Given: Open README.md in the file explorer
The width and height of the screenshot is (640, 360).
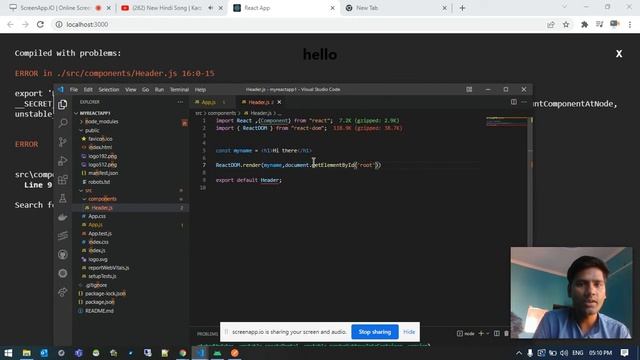Looking at the screenshot, I should click(x=99, y=311).
